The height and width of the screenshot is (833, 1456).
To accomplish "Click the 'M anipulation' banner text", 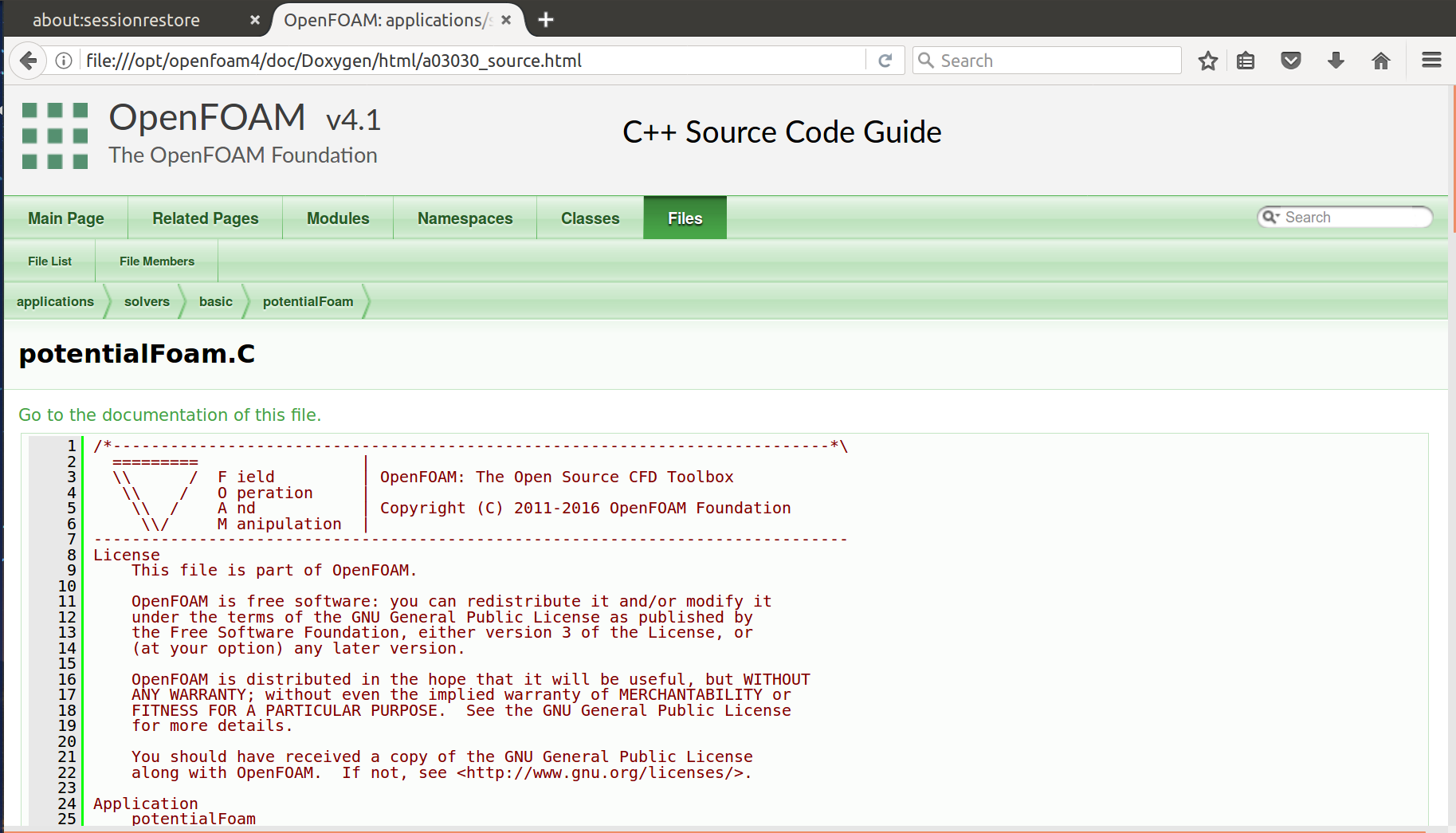I will tap(280, 525).
